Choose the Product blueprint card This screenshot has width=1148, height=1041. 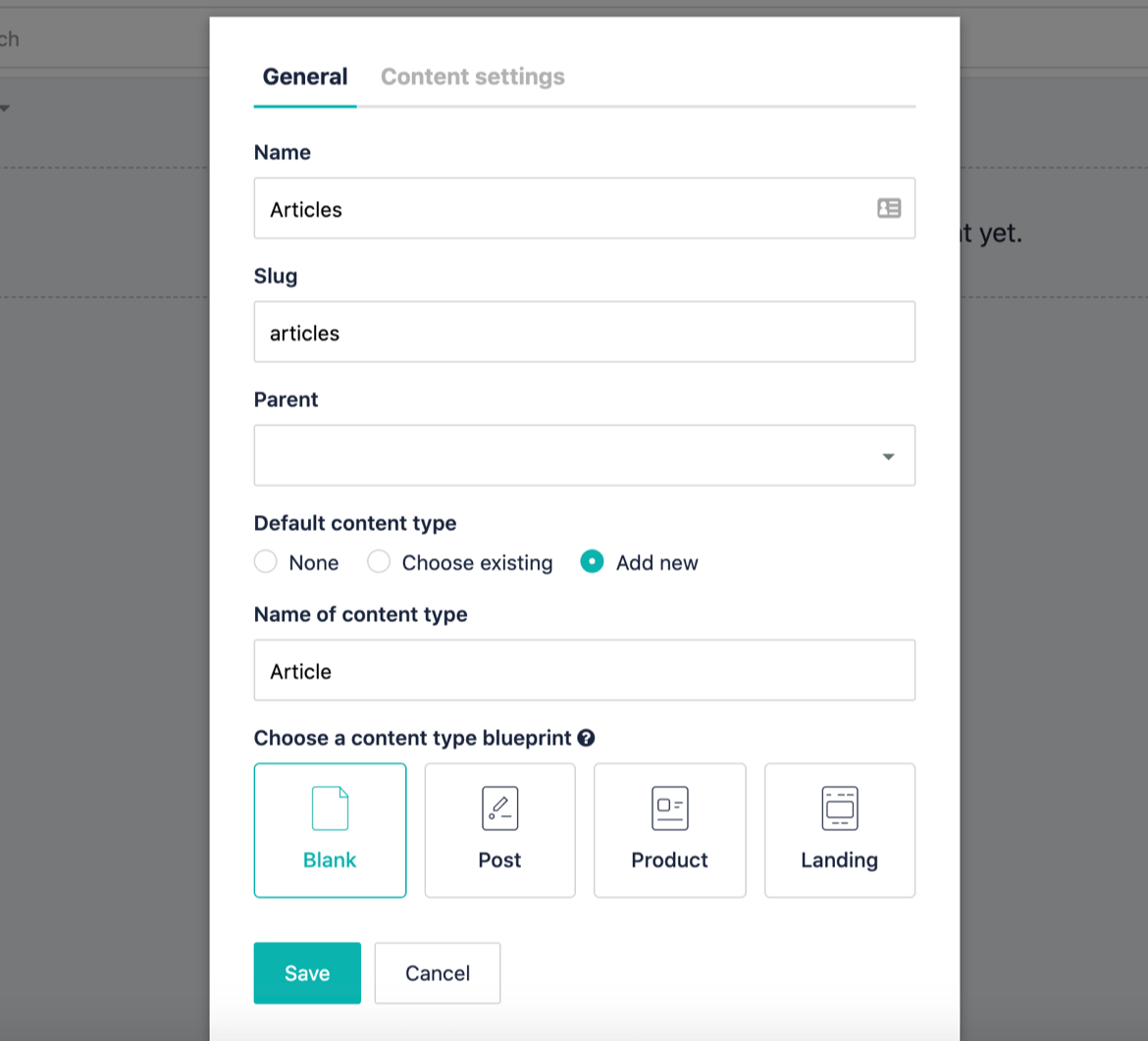pos(670,831)
